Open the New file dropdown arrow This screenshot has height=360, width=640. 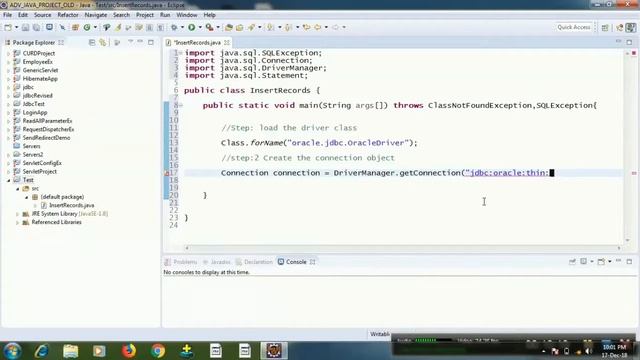(16, 27)
